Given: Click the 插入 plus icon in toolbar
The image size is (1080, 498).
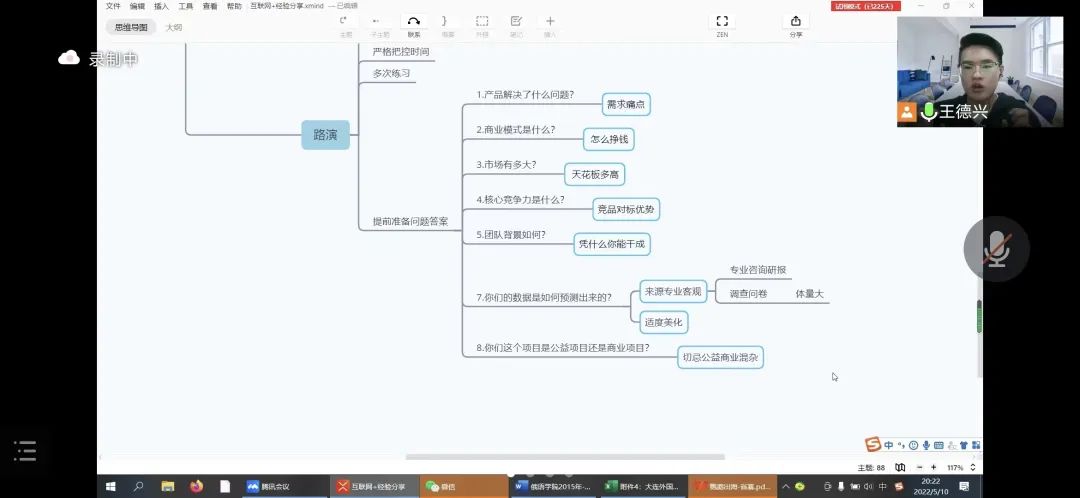Looking at the screenshot, I should click(x=550, y=21).
